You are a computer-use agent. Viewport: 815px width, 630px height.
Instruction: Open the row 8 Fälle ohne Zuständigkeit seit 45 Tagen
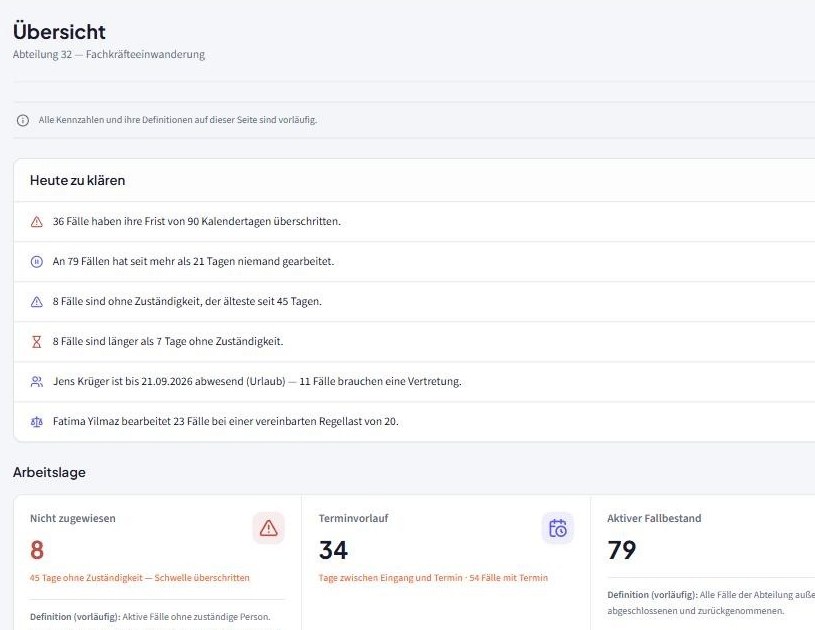[x=414, y=301]
